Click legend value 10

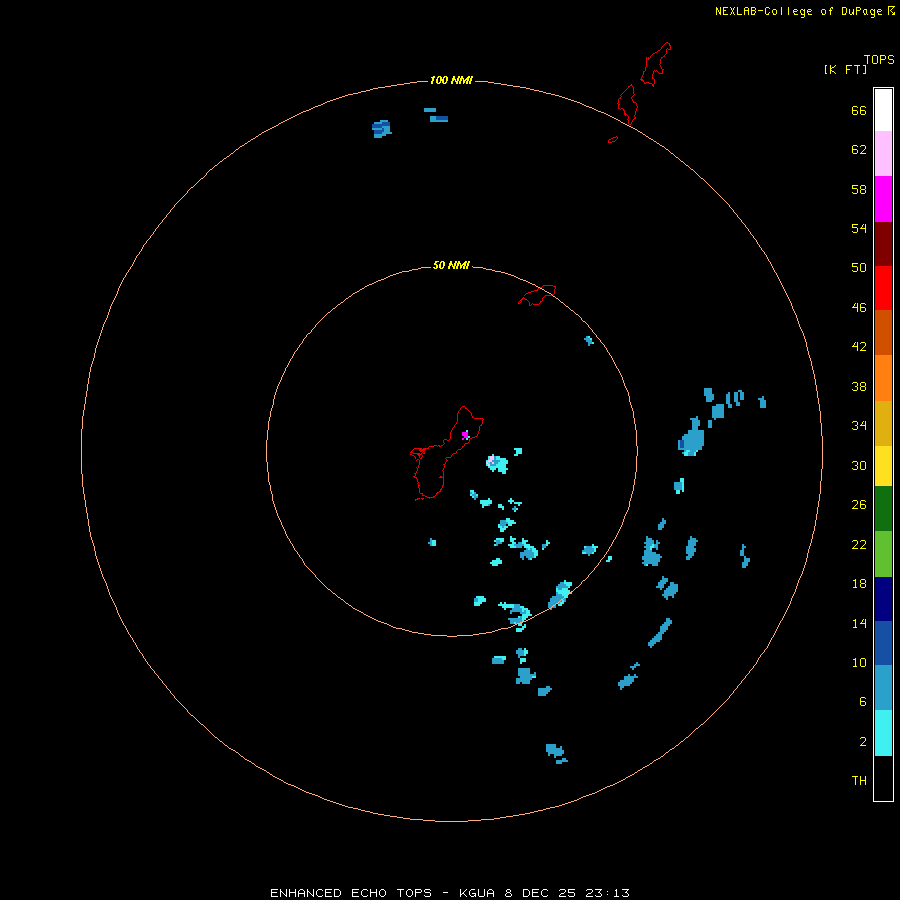click(x=859, y=662)
